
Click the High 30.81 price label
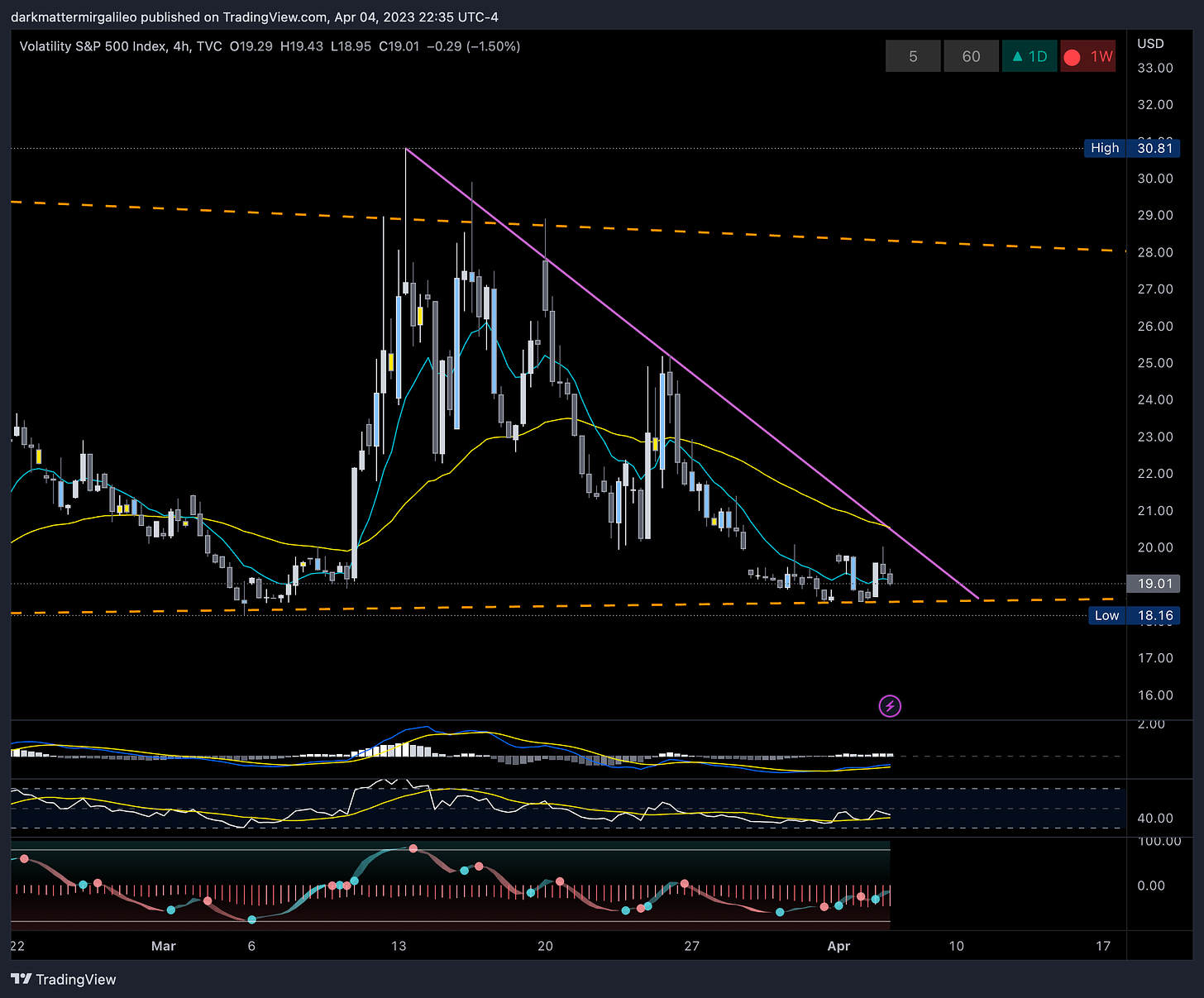(1132, 148)
